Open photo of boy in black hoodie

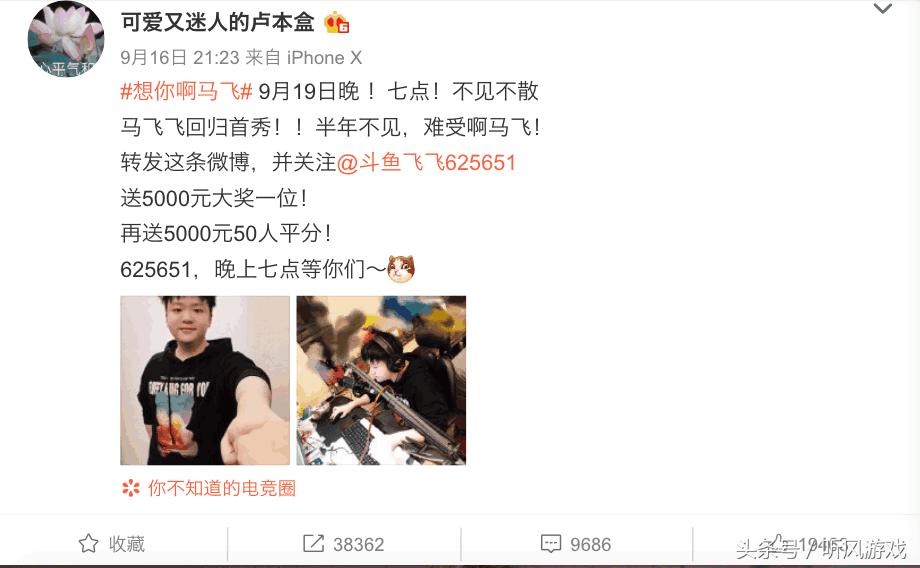[x=205, y=380]
